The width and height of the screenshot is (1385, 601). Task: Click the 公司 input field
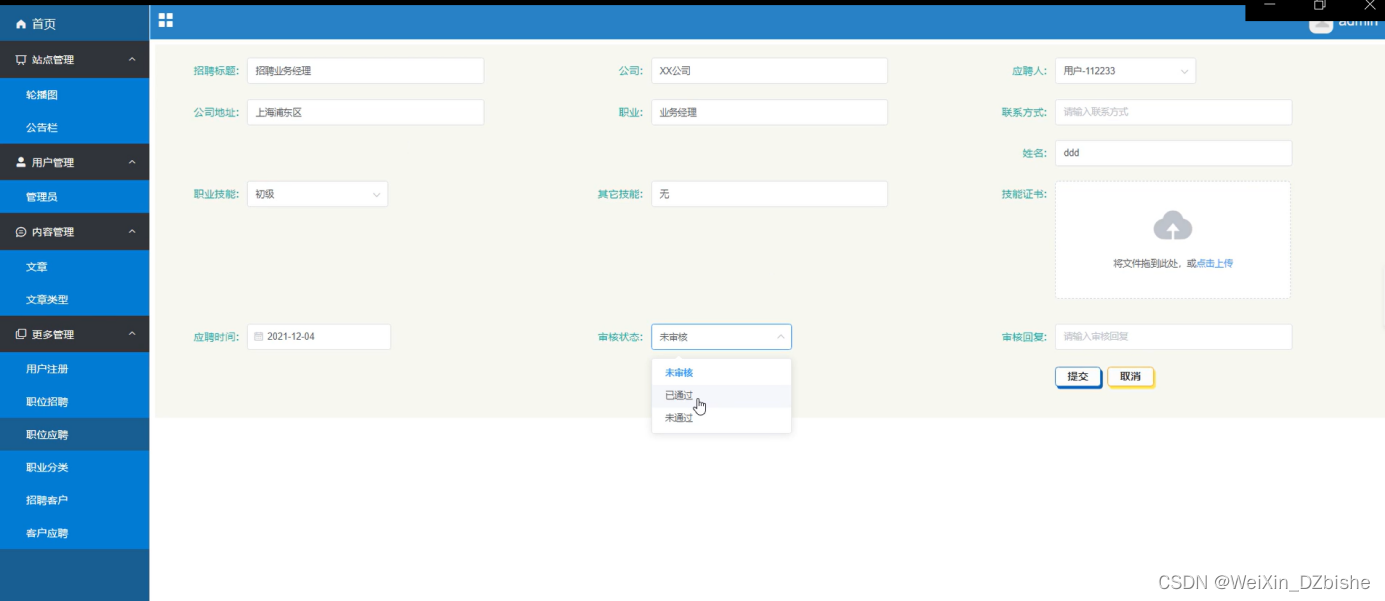point(769,71)
